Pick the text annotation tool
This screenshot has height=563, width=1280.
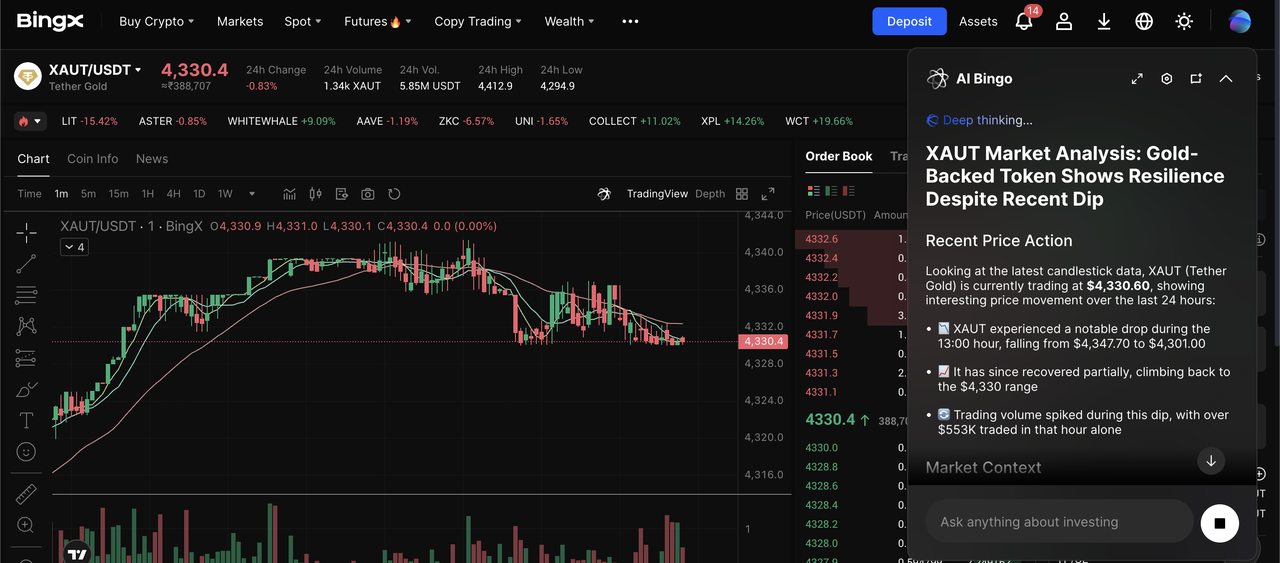26,420
